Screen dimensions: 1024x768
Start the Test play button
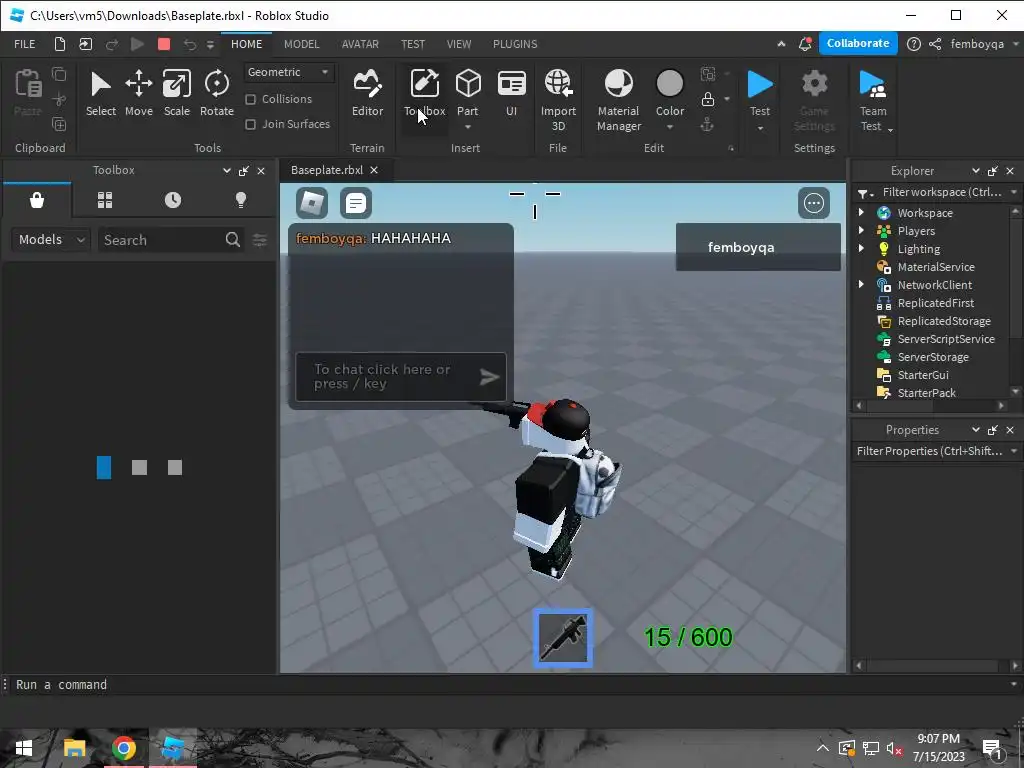760,85
